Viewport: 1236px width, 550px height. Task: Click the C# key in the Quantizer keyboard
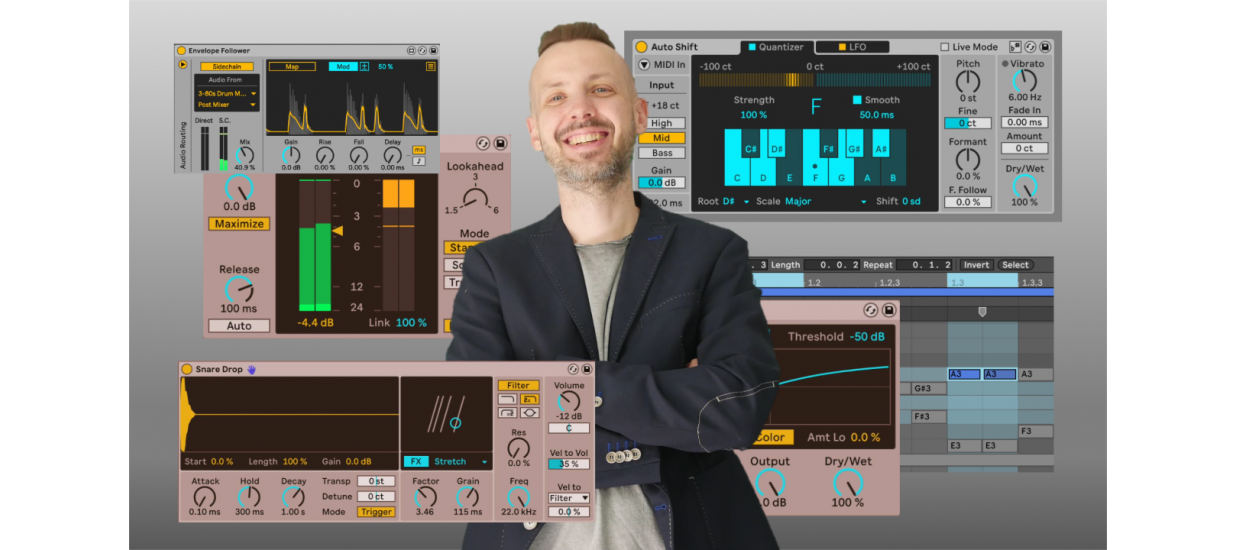coord(750,143)
